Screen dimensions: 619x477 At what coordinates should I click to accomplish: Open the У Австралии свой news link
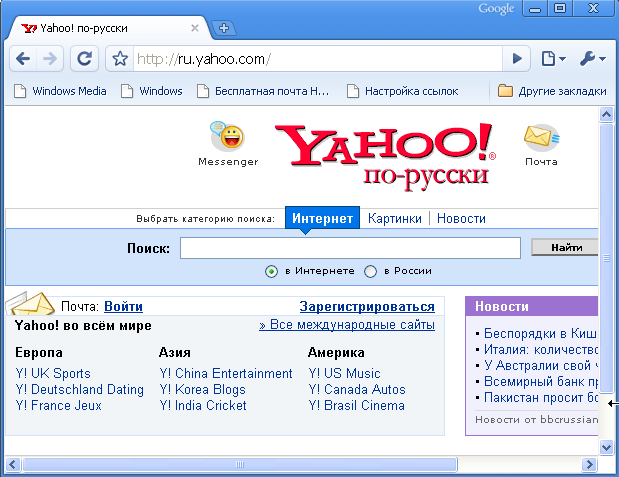click(541, 365)
